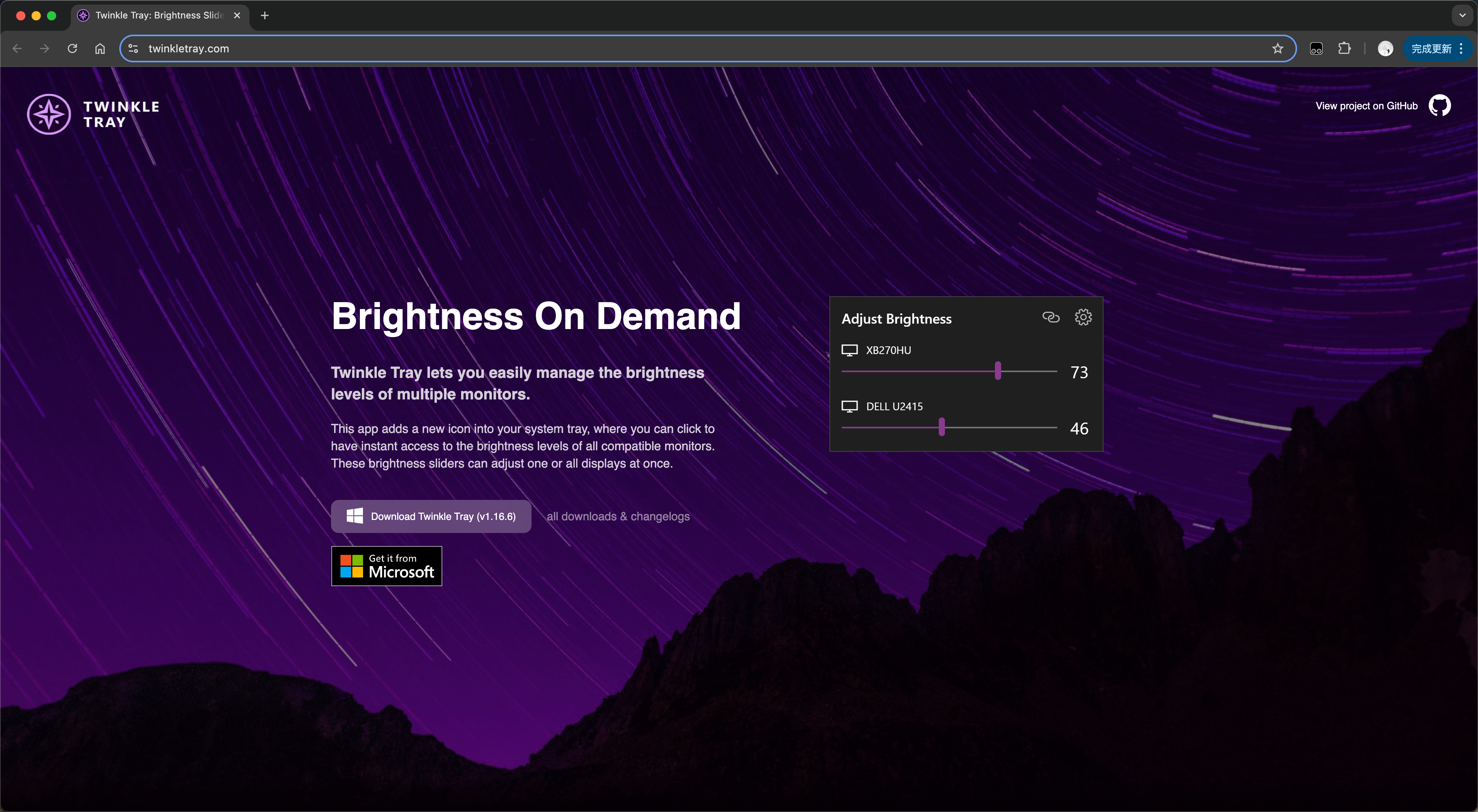Image resolution: width=1478 pixels, height=812 pixels.
Task: Click the Adjust Brightness panel title
Action: (x=896, y=319)
